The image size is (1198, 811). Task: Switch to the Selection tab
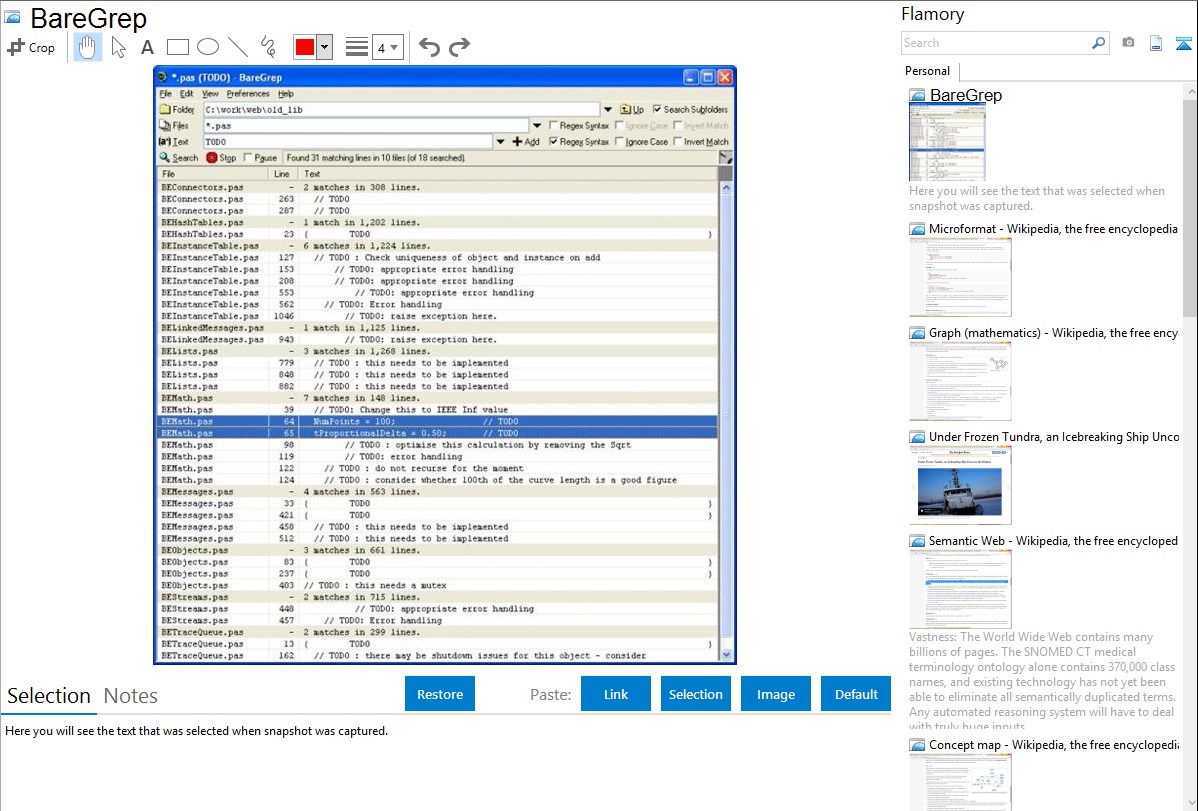[x=49, y=696]
